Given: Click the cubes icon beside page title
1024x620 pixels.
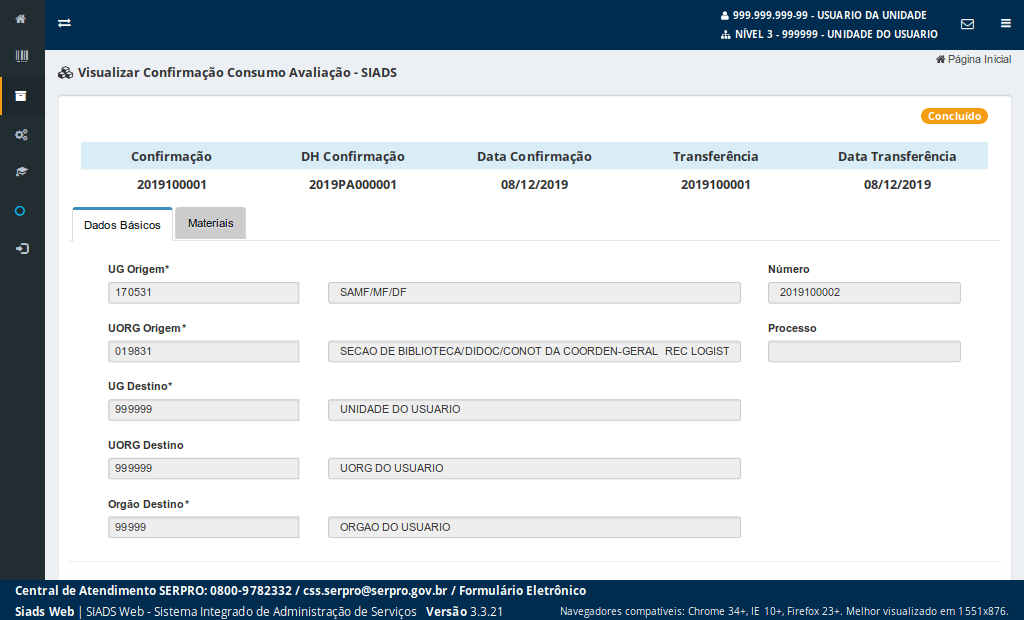Looking at the screenshot, I should 65,73.
